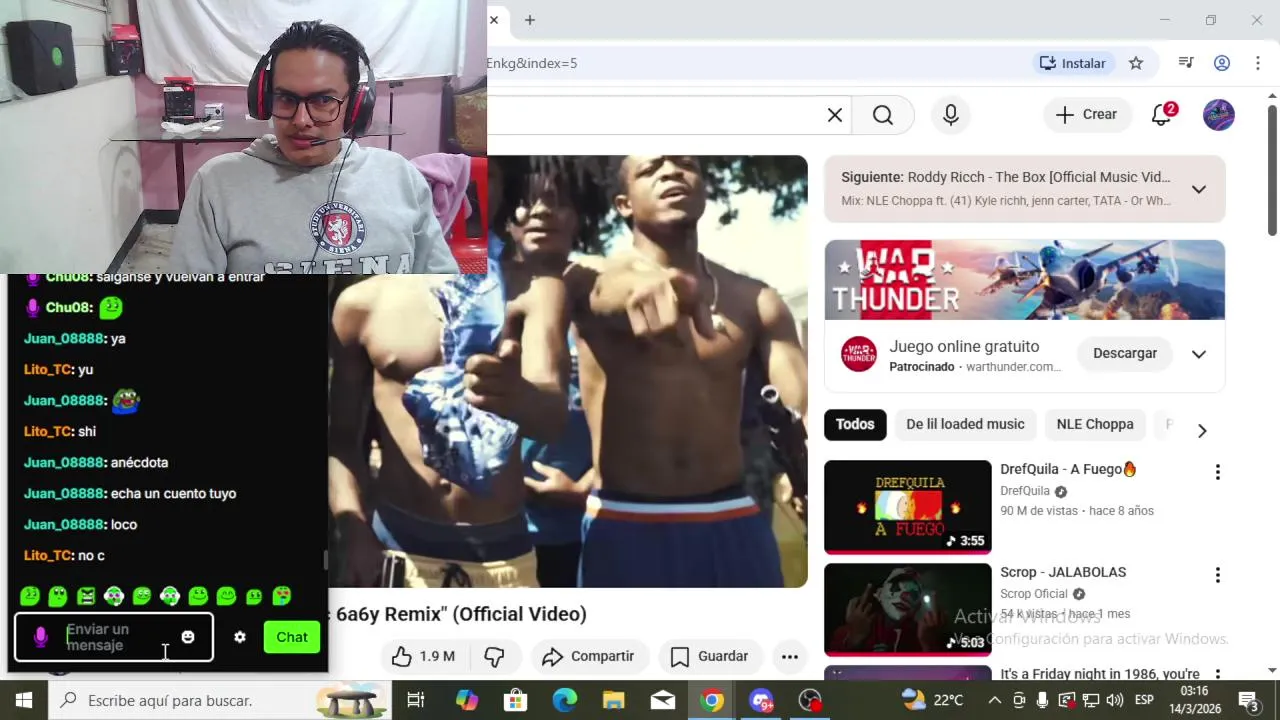Image resolution: width=1280 pixels, height=720 pixels.
Task: Open the War Thunder banner ad
Action: (1024, 280)
